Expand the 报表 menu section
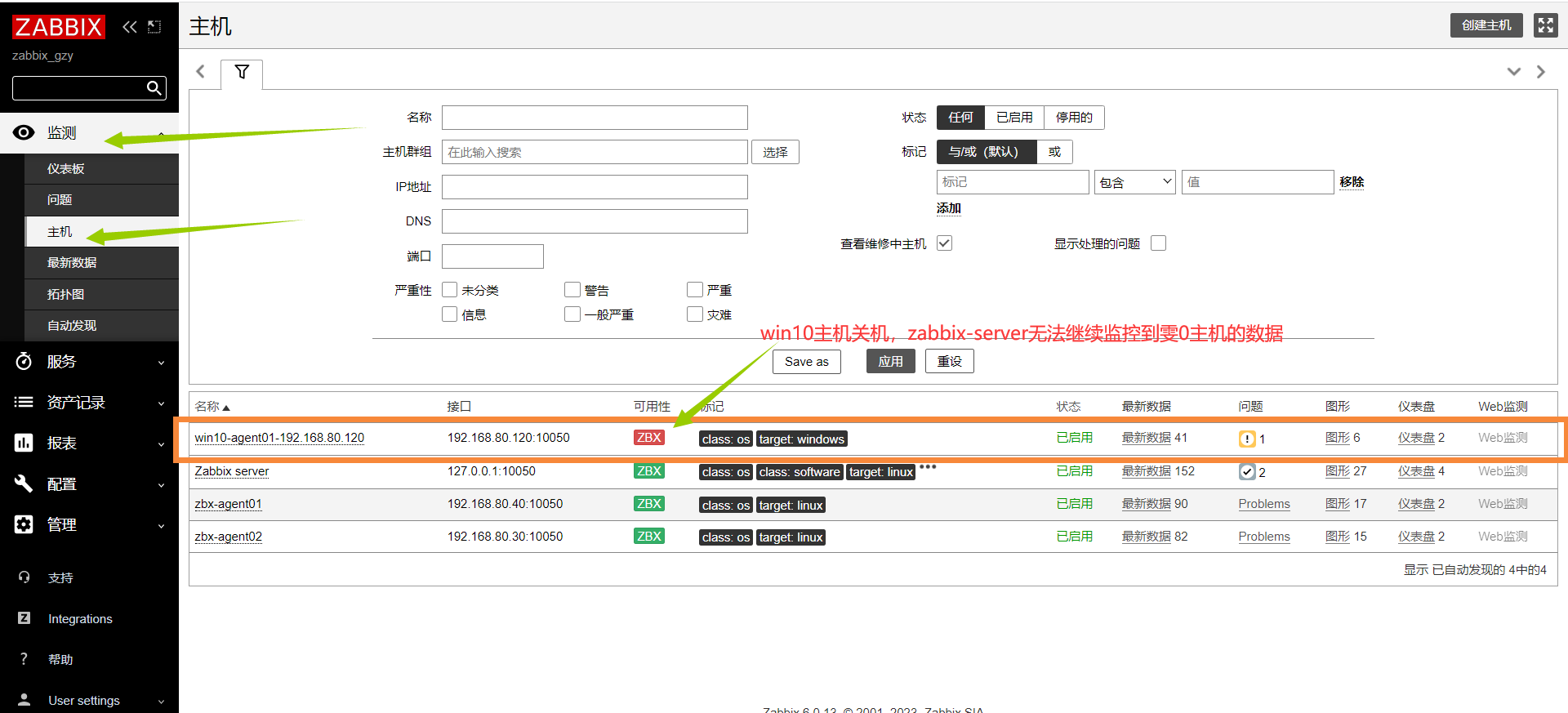 tap(161, 444)
